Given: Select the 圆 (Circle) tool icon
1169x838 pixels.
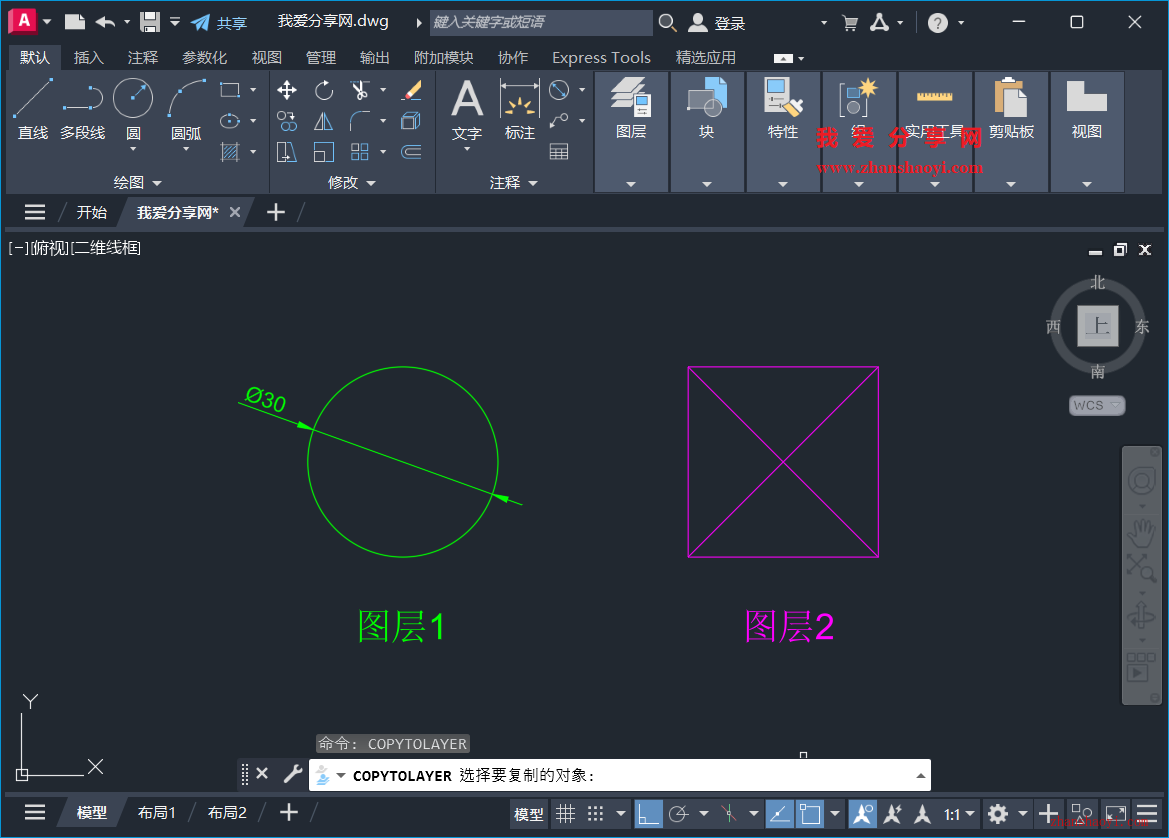Looking at the screenshot, I should [133, 98].
